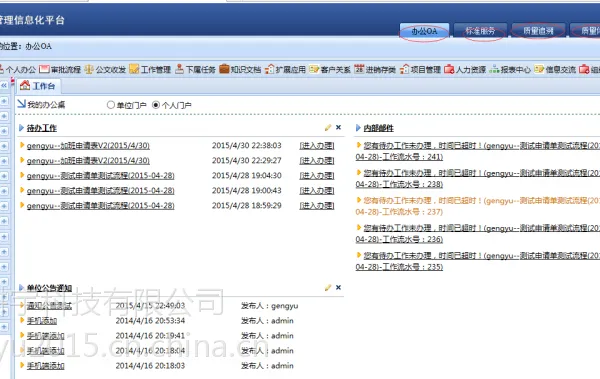
Task: Click the 信息交流 note icon
Action: tap(539, 69)
